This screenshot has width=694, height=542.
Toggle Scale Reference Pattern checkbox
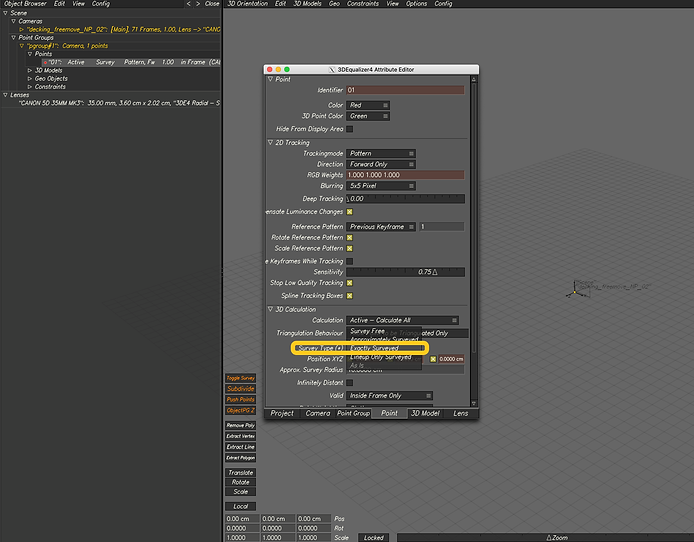[x=350, y=248]
